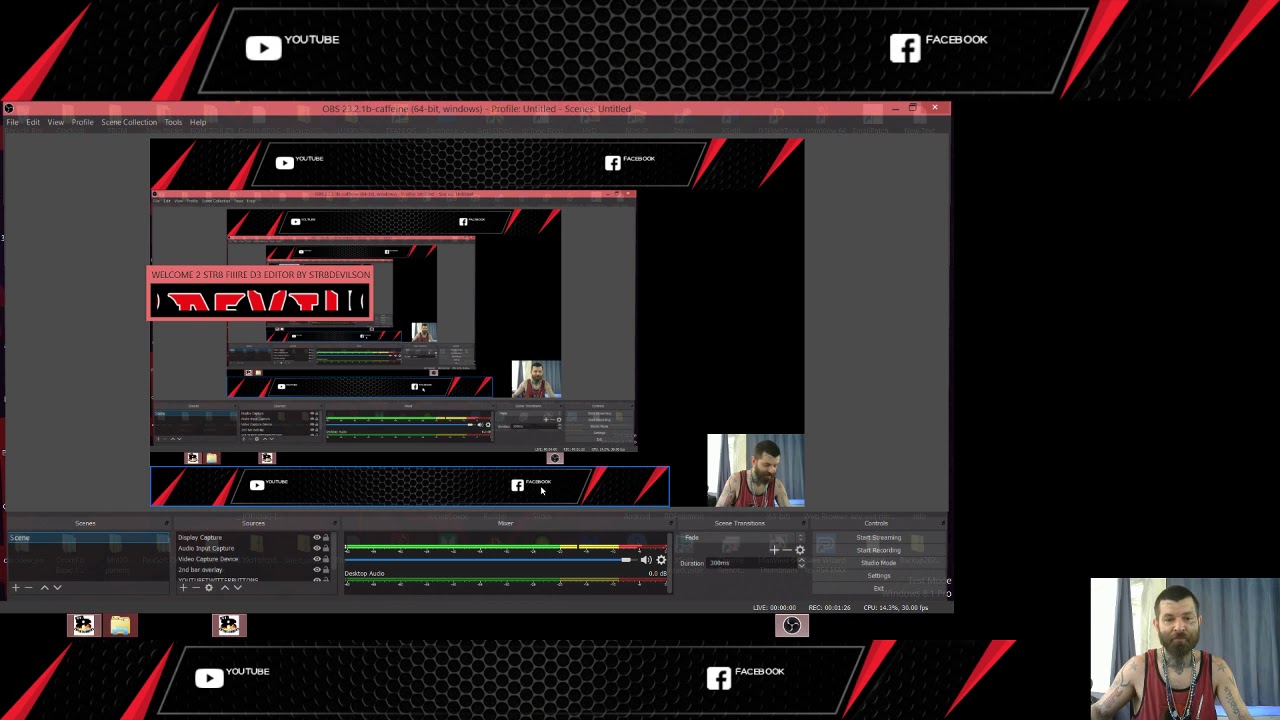Move the scene down in the Scenes list
This screenshot has width=1280, height=720.
click(57, 588)
